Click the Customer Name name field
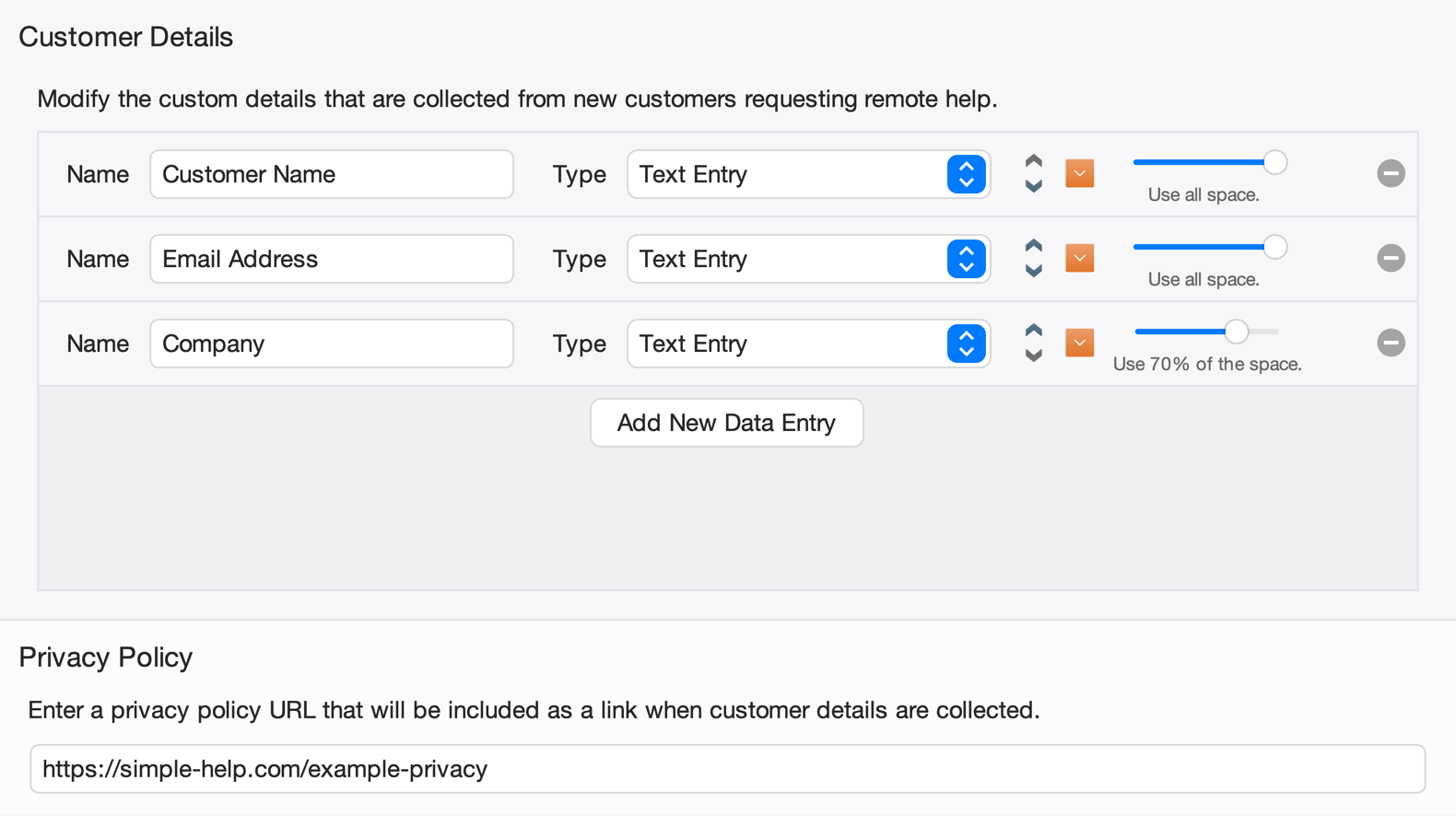 pyautogui.click(x=332, y=174)
